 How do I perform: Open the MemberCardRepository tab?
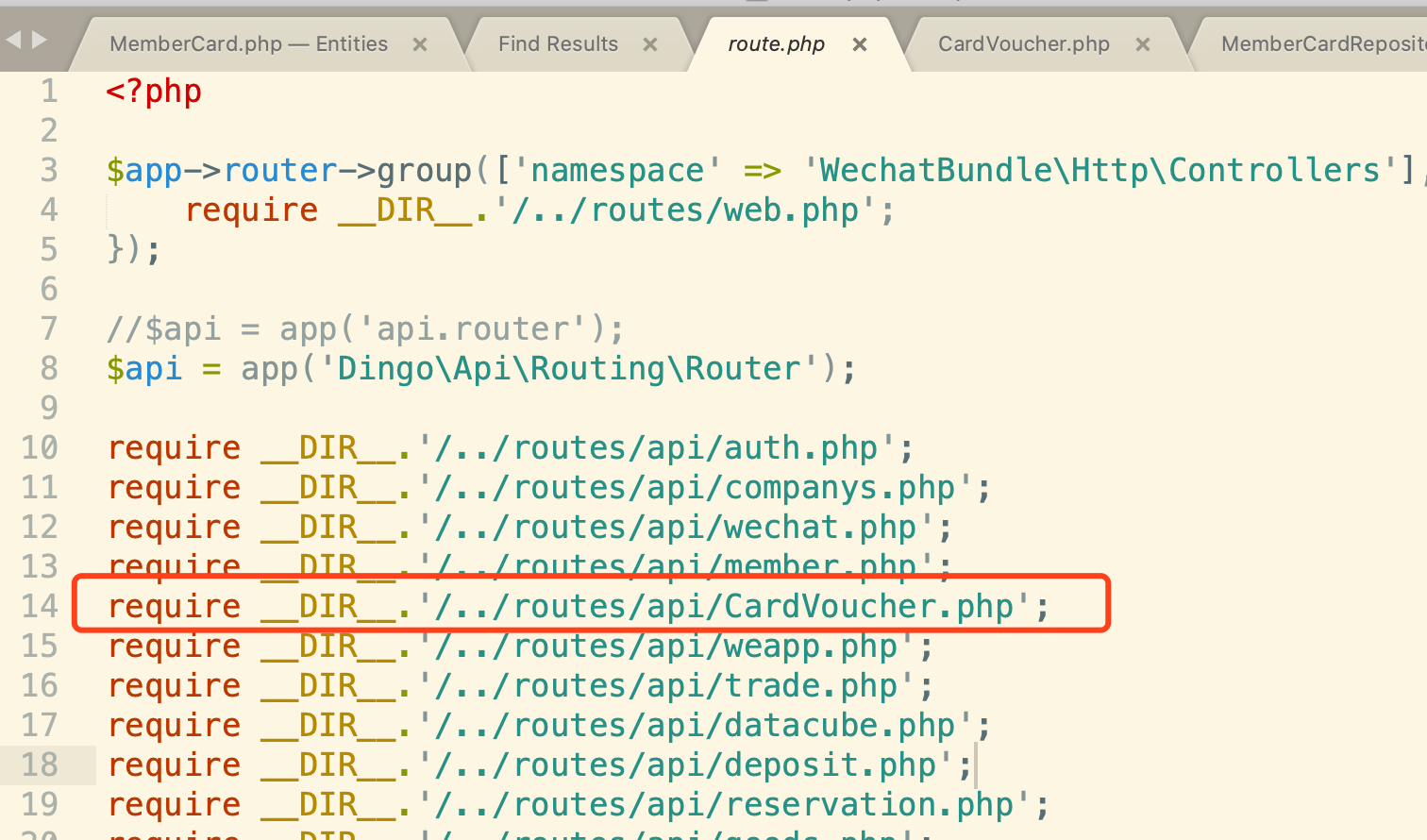pos(1321,44)
